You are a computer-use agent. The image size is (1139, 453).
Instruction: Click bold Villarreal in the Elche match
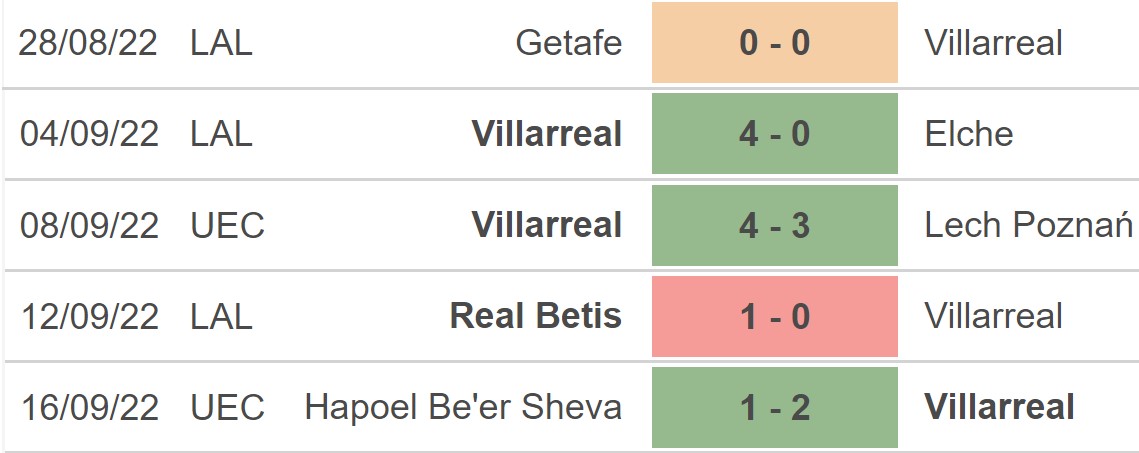click(x=547, y=134)
